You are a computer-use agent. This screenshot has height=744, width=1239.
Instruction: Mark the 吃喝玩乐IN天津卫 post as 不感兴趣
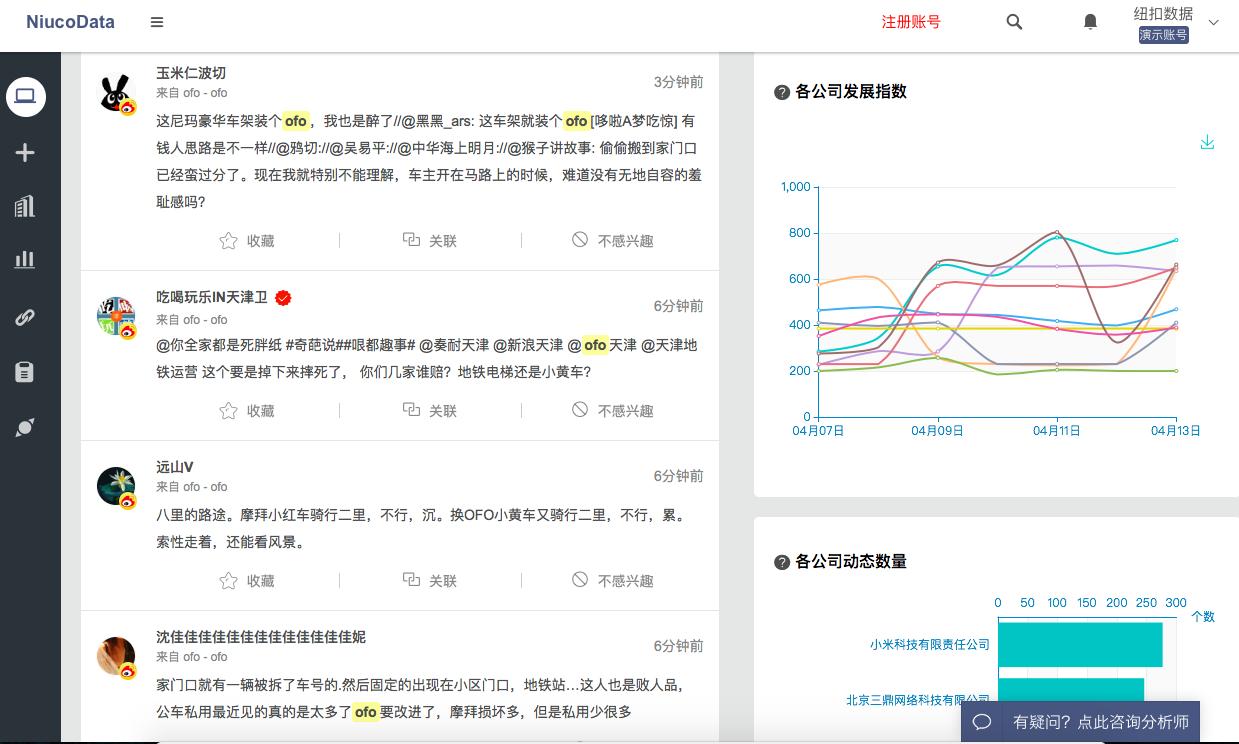pyautogui.click(x=613, y=411)
